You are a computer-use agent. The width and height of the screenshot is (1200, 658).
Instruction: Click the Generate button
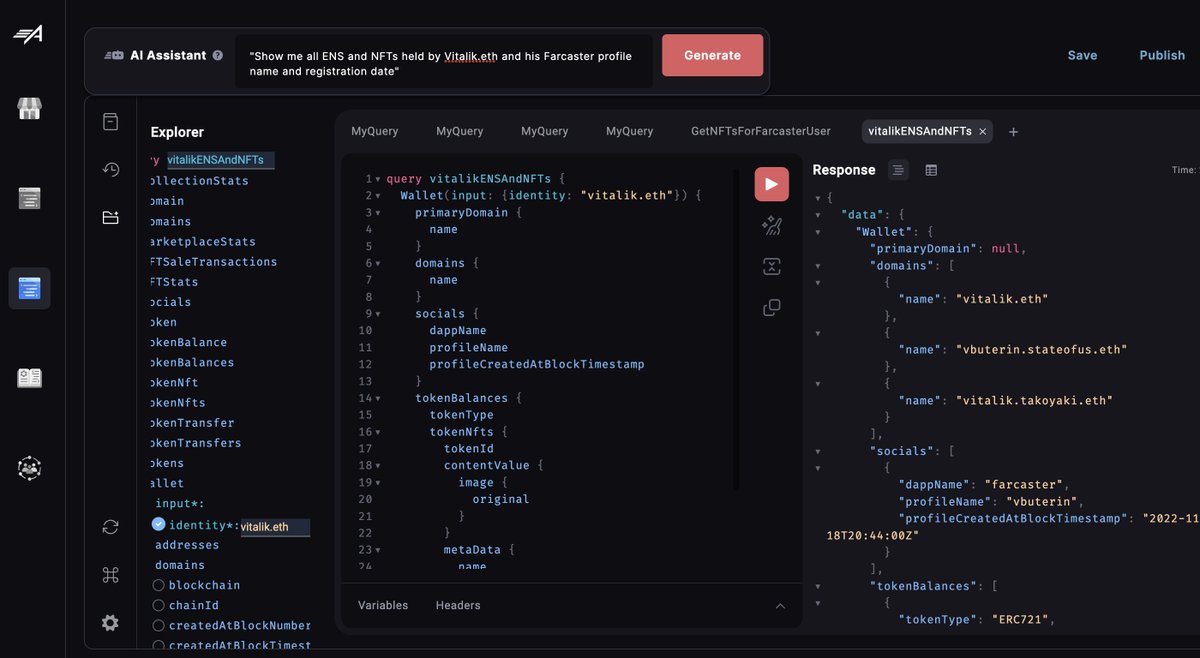[x=712, y=56]
